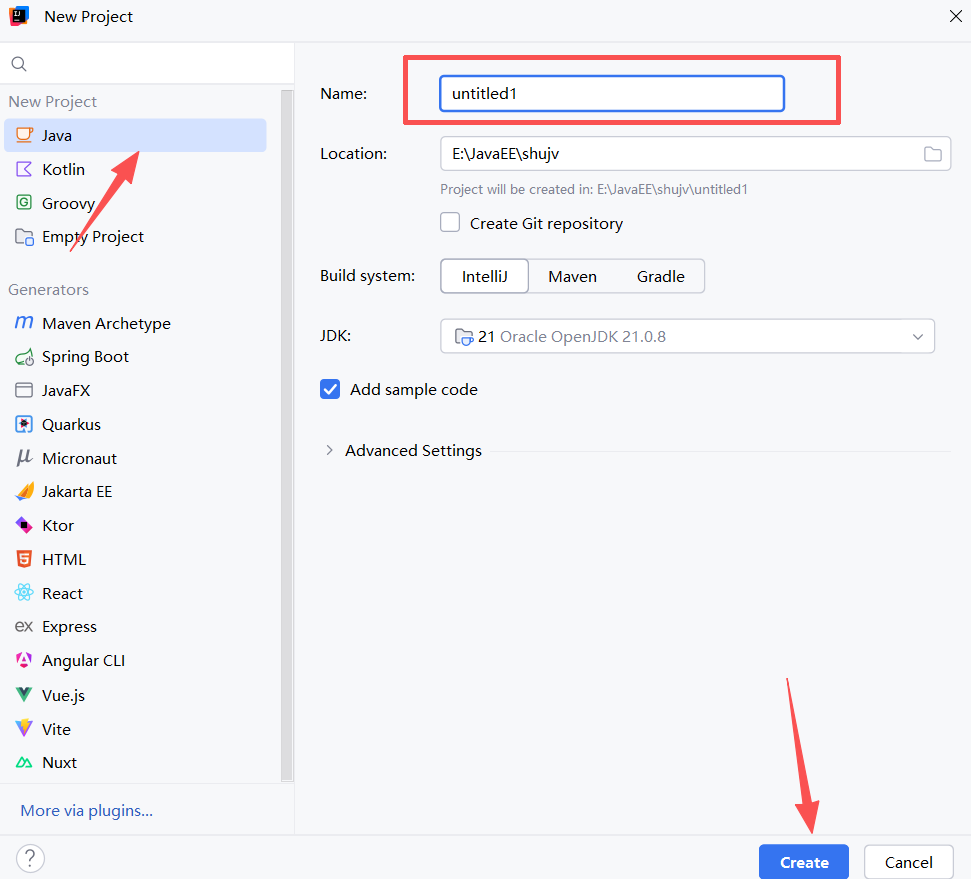Choose JavaFX generator
The width and height of the screenshot is (971, 879).
tap(135, 390)
